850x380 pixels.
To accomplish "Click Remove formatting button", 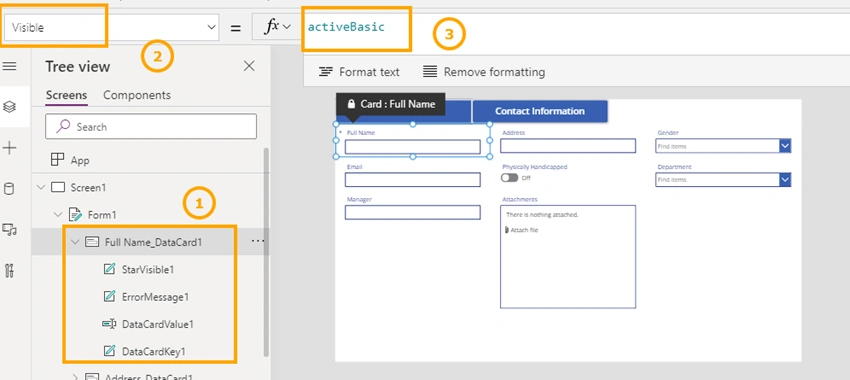I will point(484,72).
